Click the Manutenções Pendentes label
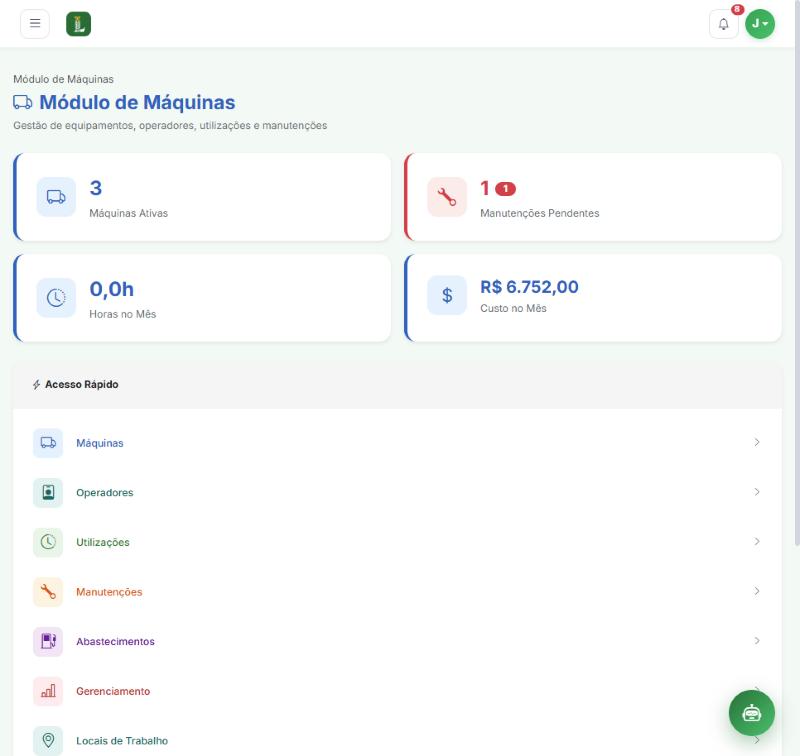Viewport: 800px width, 756px height. coord(540,213)
